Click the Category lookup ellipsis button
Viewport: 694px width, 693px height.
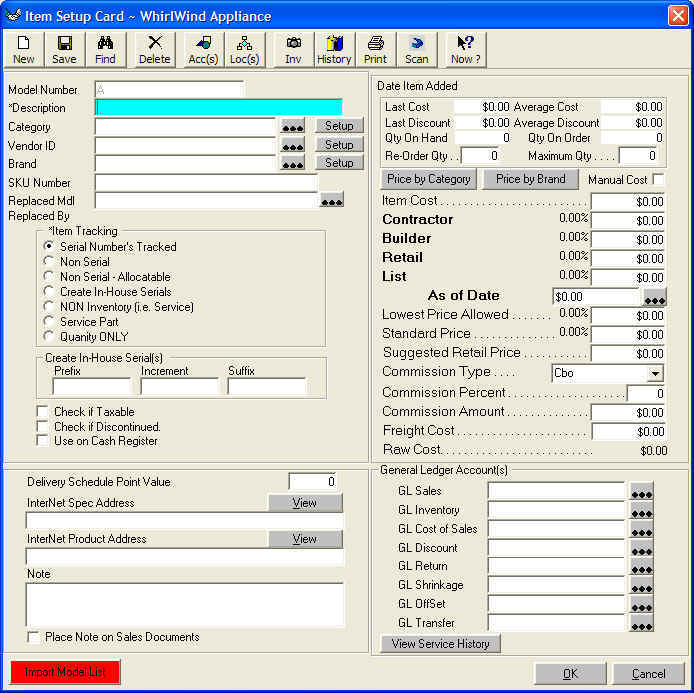pyautogui.click(x=293, y=126)
